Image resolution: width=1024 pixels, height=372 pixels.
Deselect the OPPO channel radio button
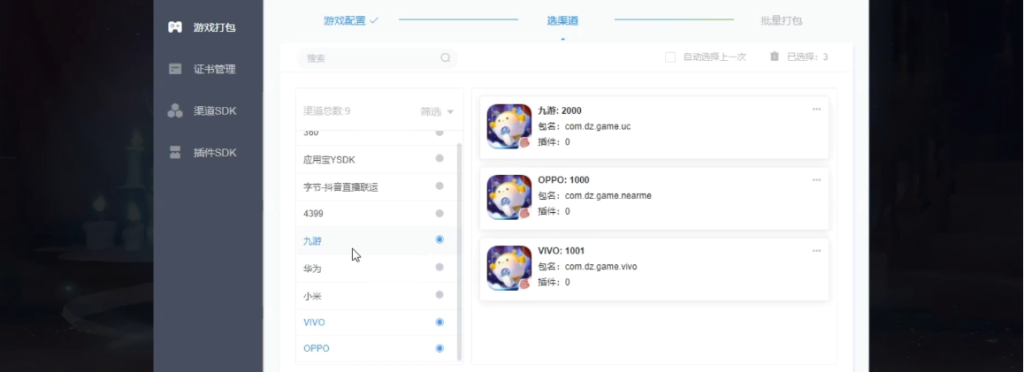[x=440, y=349]
